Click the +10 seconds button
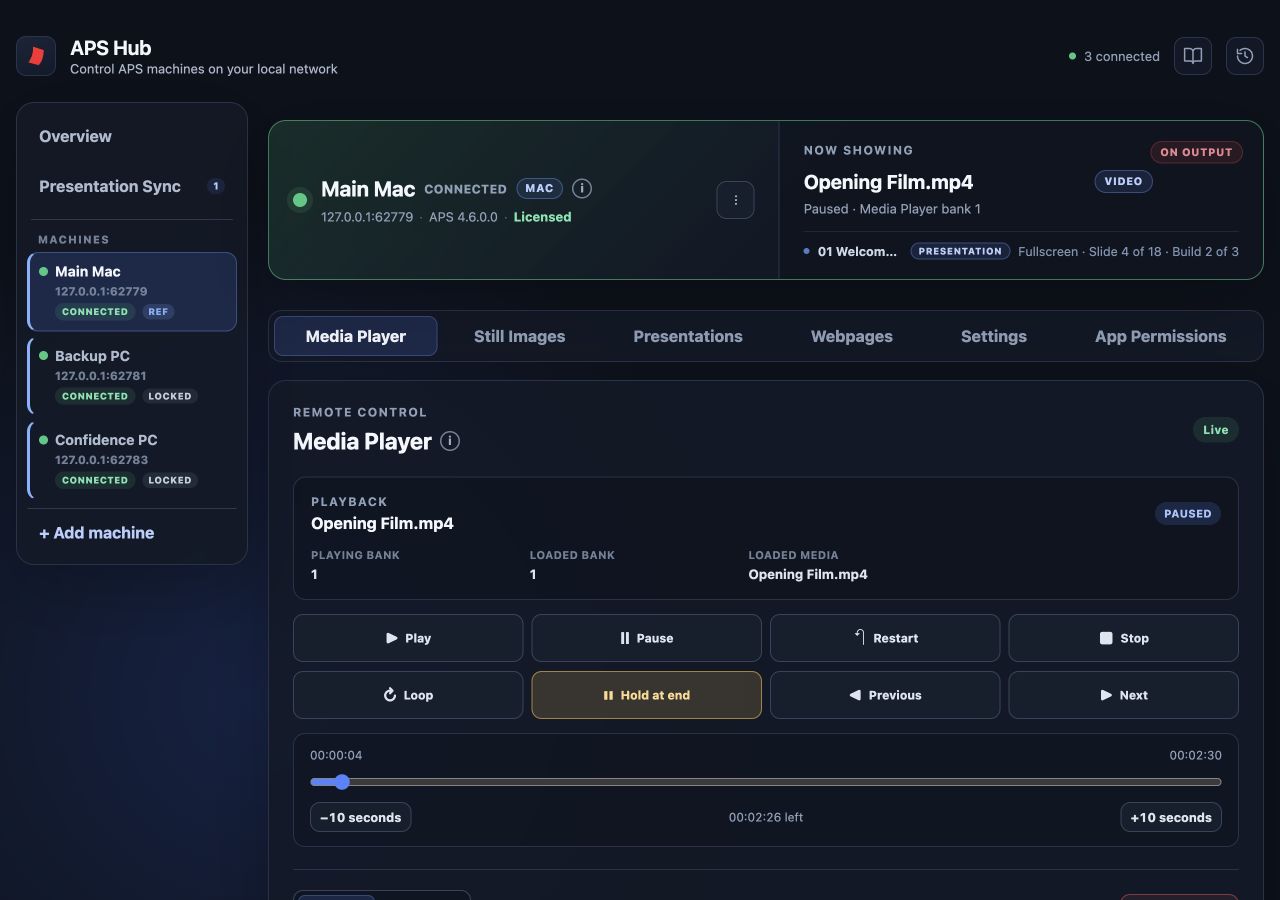Screen dimensions: 1280x900 pos(1171,817)
